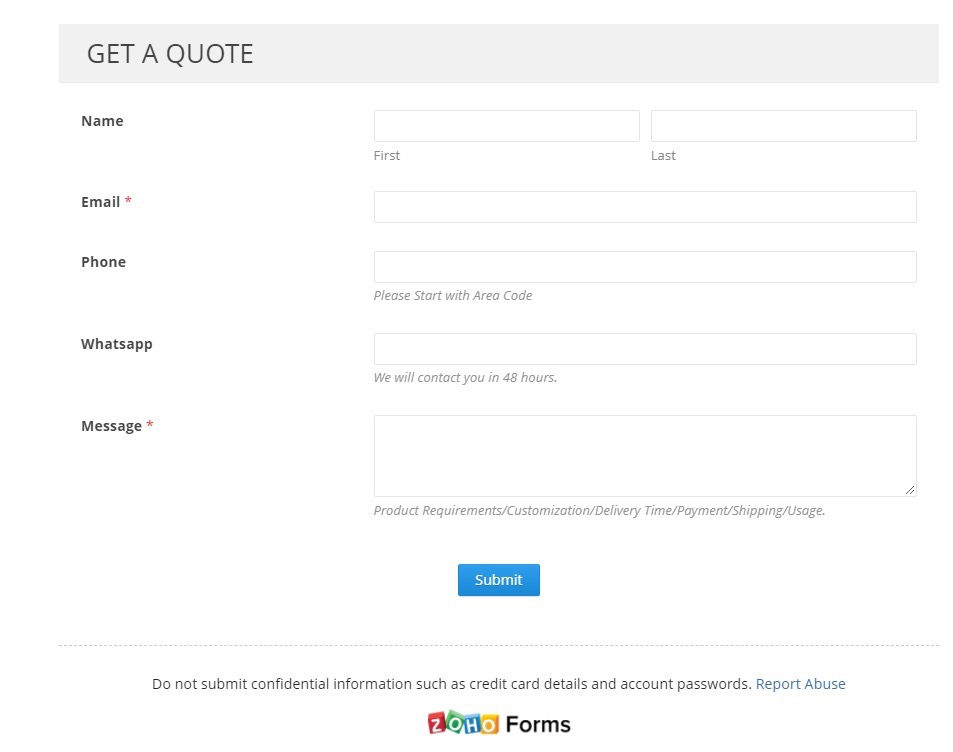Click the Phone number input box

pyautogui.click(x=644, y=267)
